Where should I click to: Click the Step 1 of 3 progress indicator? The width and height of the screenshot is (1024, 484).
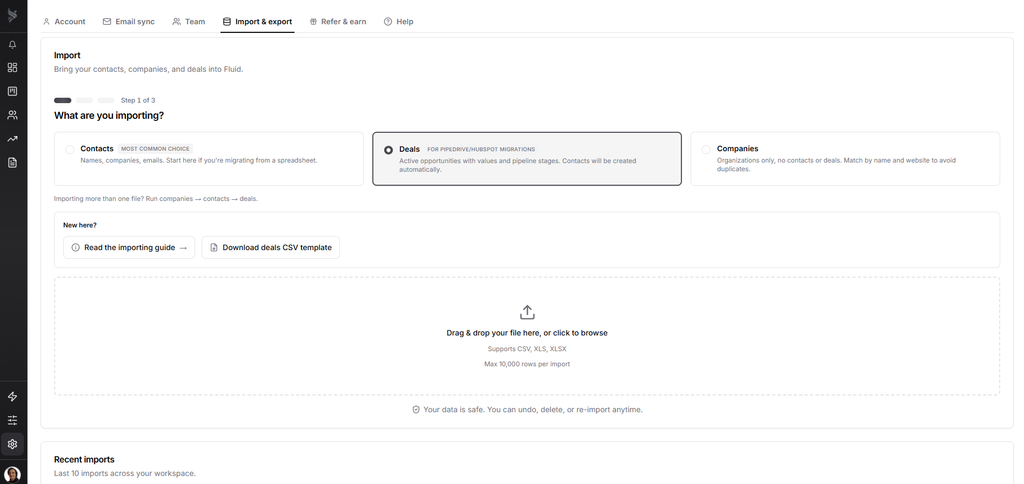pyautogui.click(x=104, y=101)
